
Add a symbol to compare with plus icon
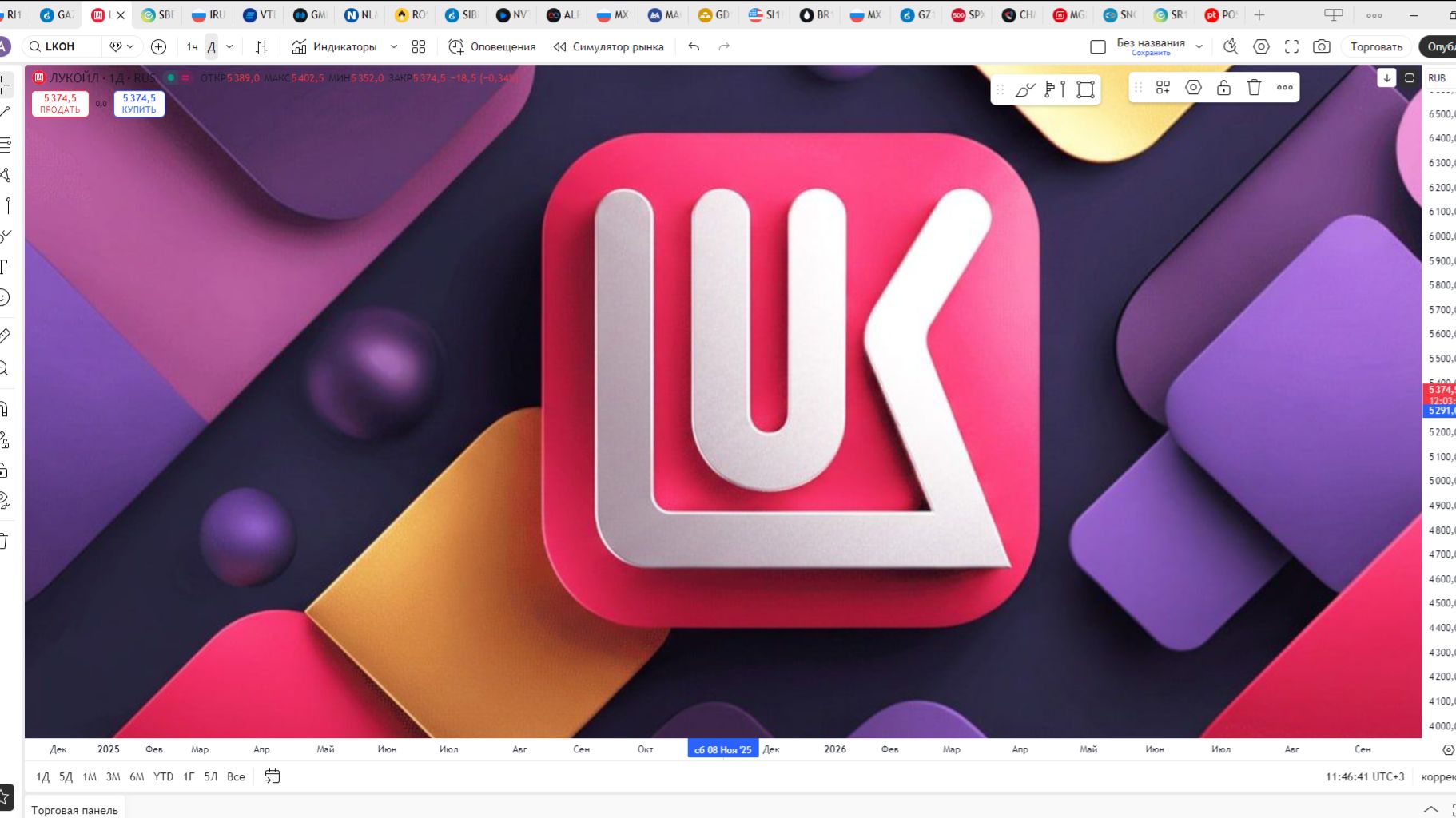[158, 46]
